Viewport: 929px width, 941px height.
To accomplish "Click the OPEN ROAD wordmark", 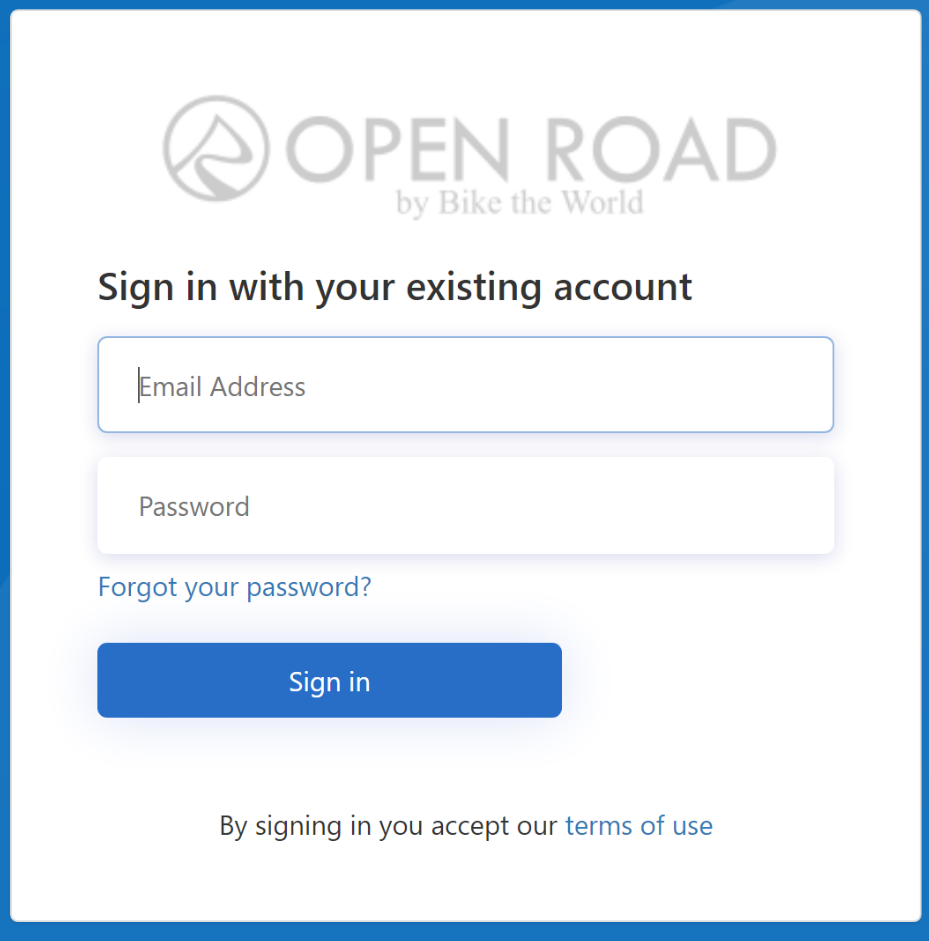I will (531, 149).
